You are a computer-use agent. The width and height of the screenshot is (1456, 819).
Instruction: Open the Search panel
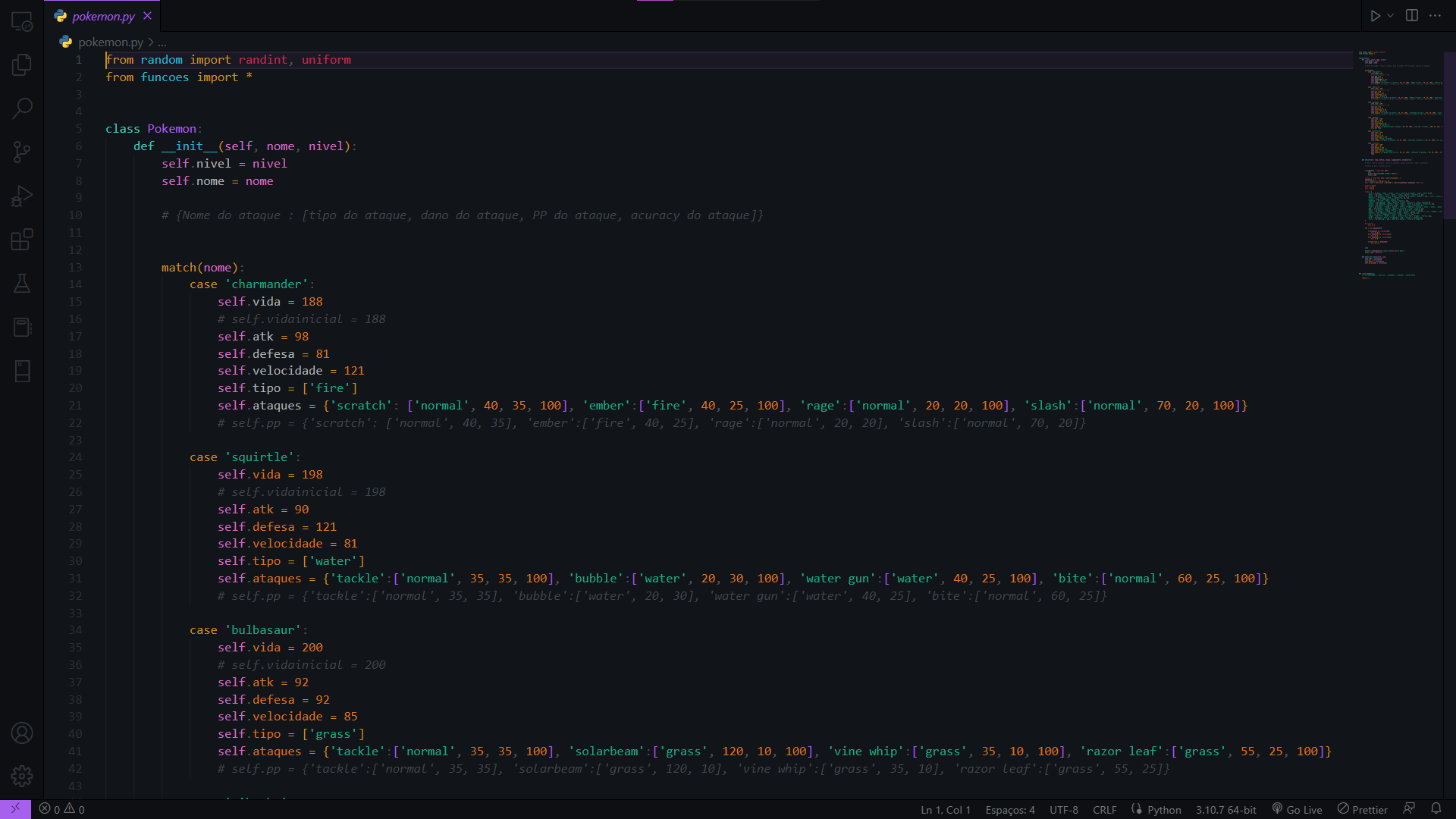(x=22, y=108)
